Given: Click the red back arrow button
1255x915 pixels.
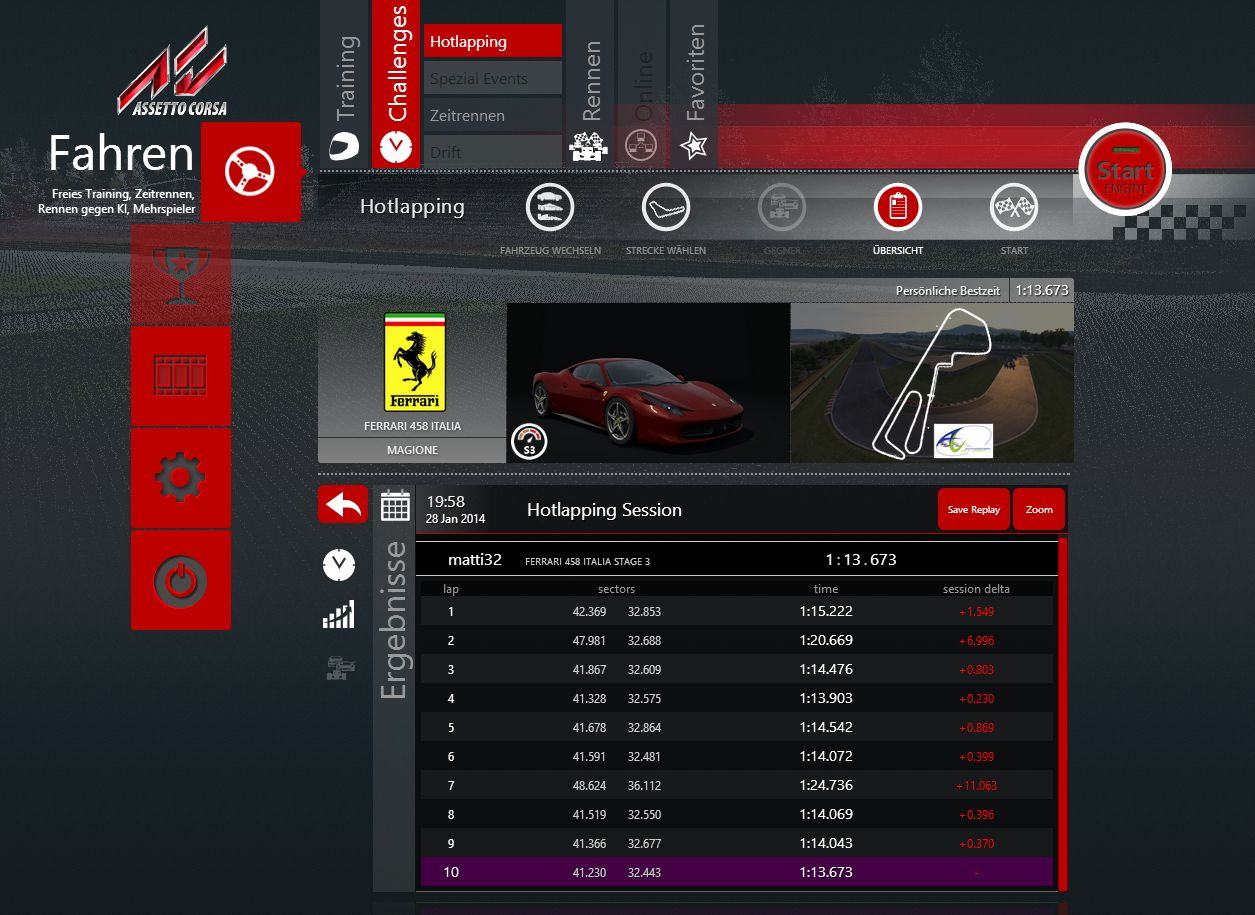Looking at the screenshot, I should [343, 505].
